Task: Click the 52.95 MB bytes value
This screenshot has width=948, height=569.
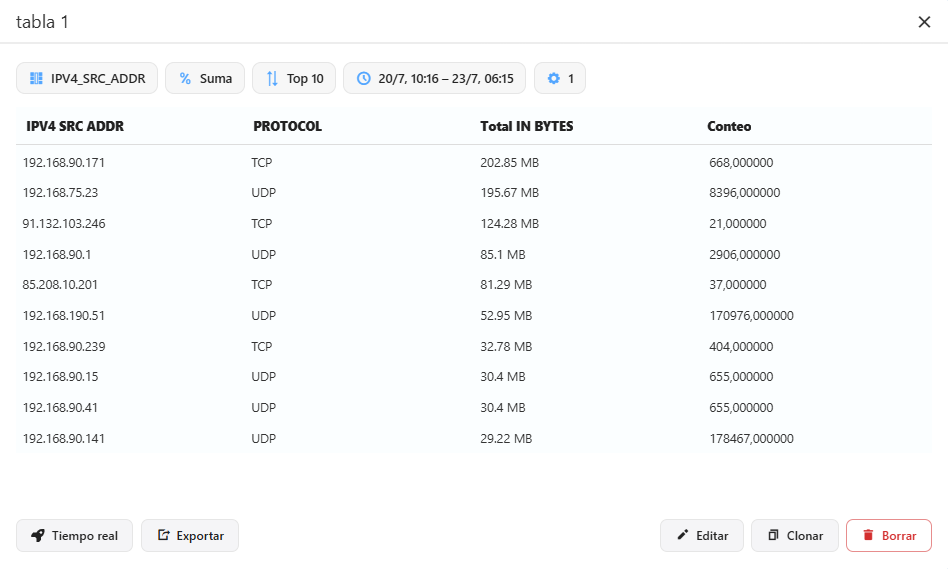Action: [x=506, y=316]
